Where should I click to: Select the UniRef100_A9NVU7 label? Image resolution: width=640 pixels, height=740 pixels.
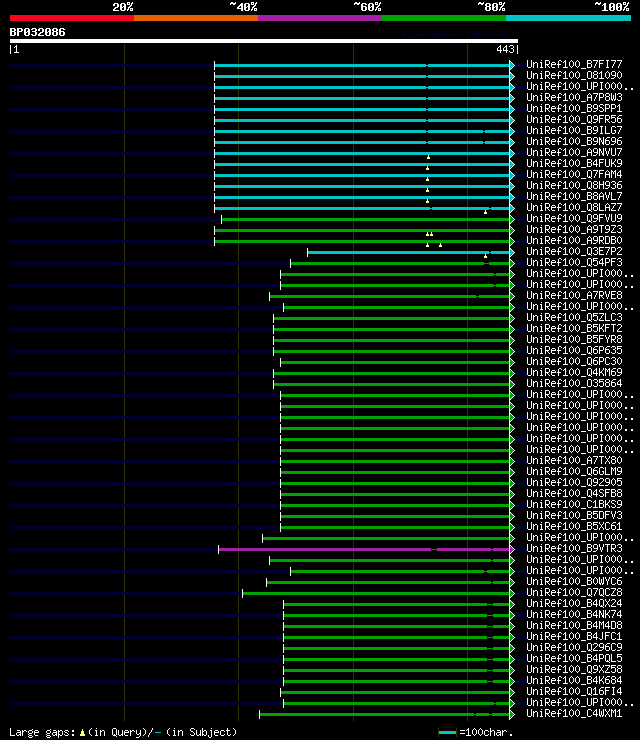(574, 152)
